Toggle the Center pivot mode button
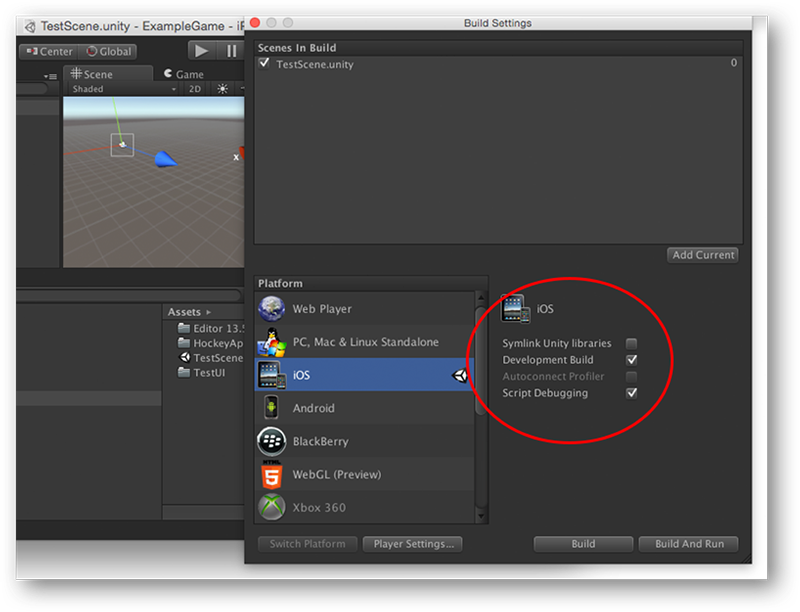This screenshot has width=800, height=612. [49, 52]
